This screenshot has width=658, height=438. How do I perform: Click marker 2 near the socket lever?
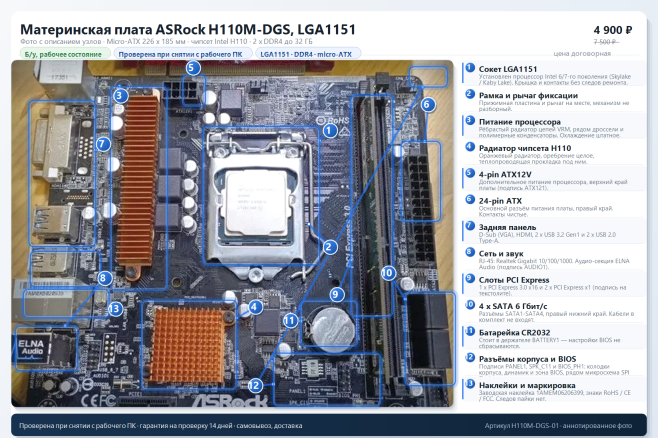click(329, 247)
